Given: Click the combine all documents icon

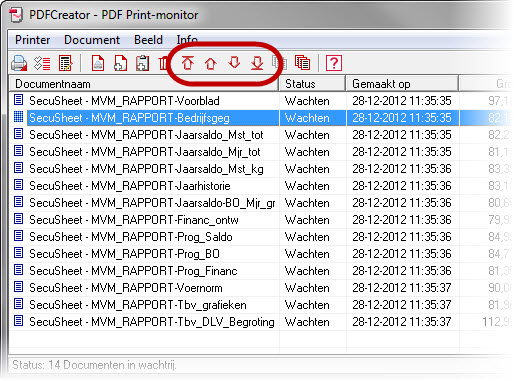Looking at the screenshot, I should (x=303, y=63).
